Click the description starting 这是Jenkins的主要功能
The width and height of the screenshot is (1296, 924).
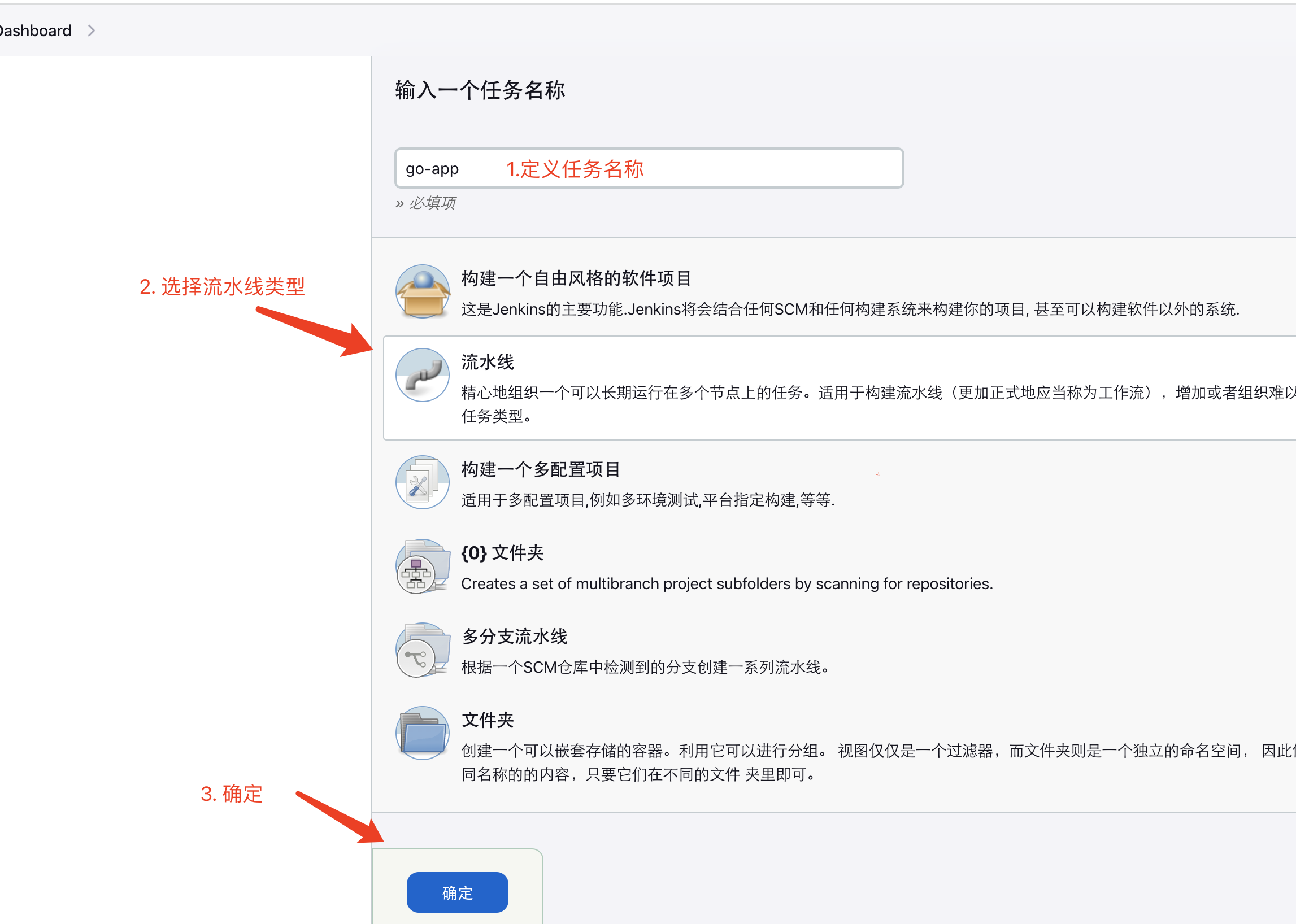[x=850, y=309]
